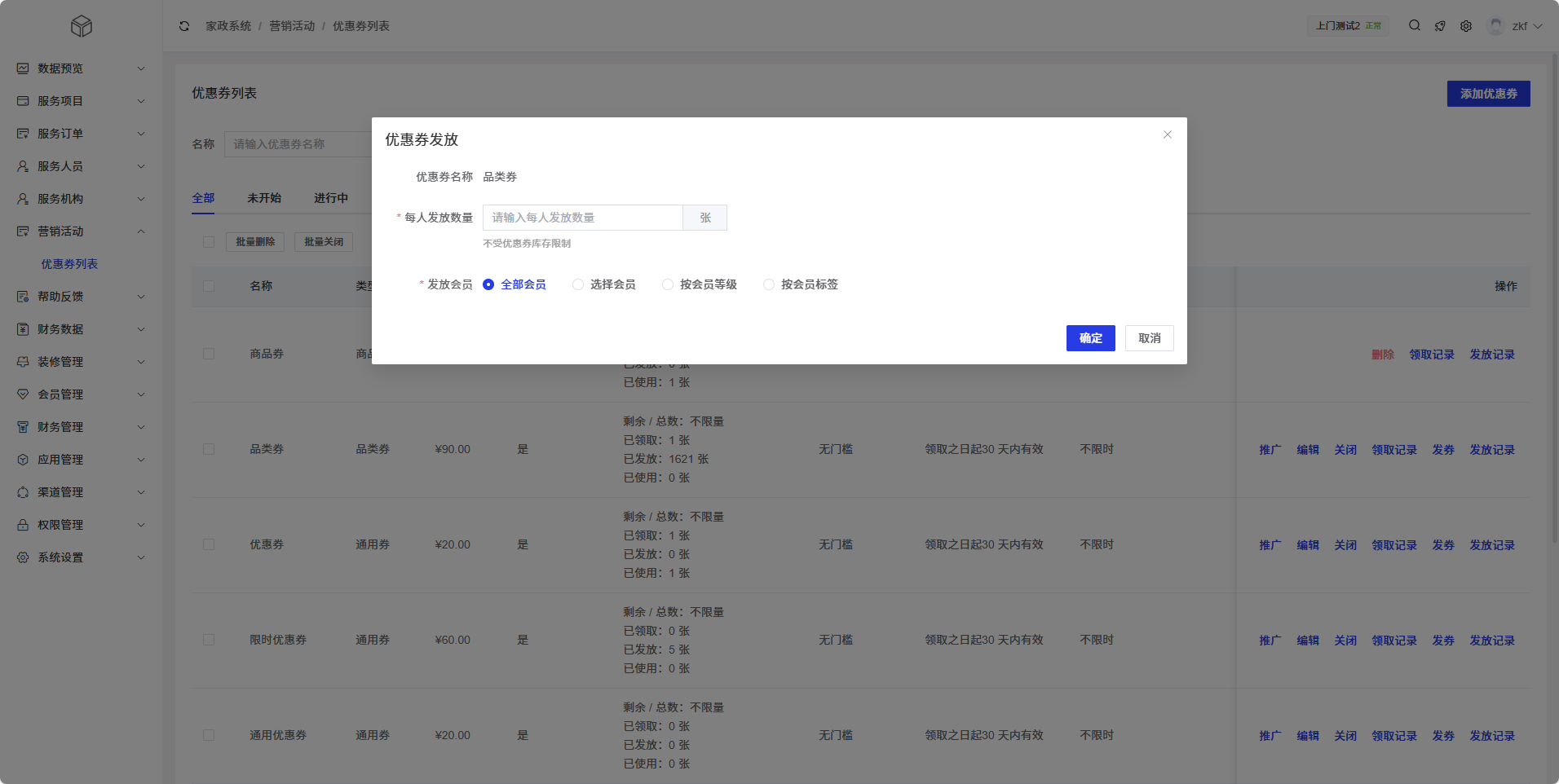Confirm with the 确定 button

tap(1090, 338)
